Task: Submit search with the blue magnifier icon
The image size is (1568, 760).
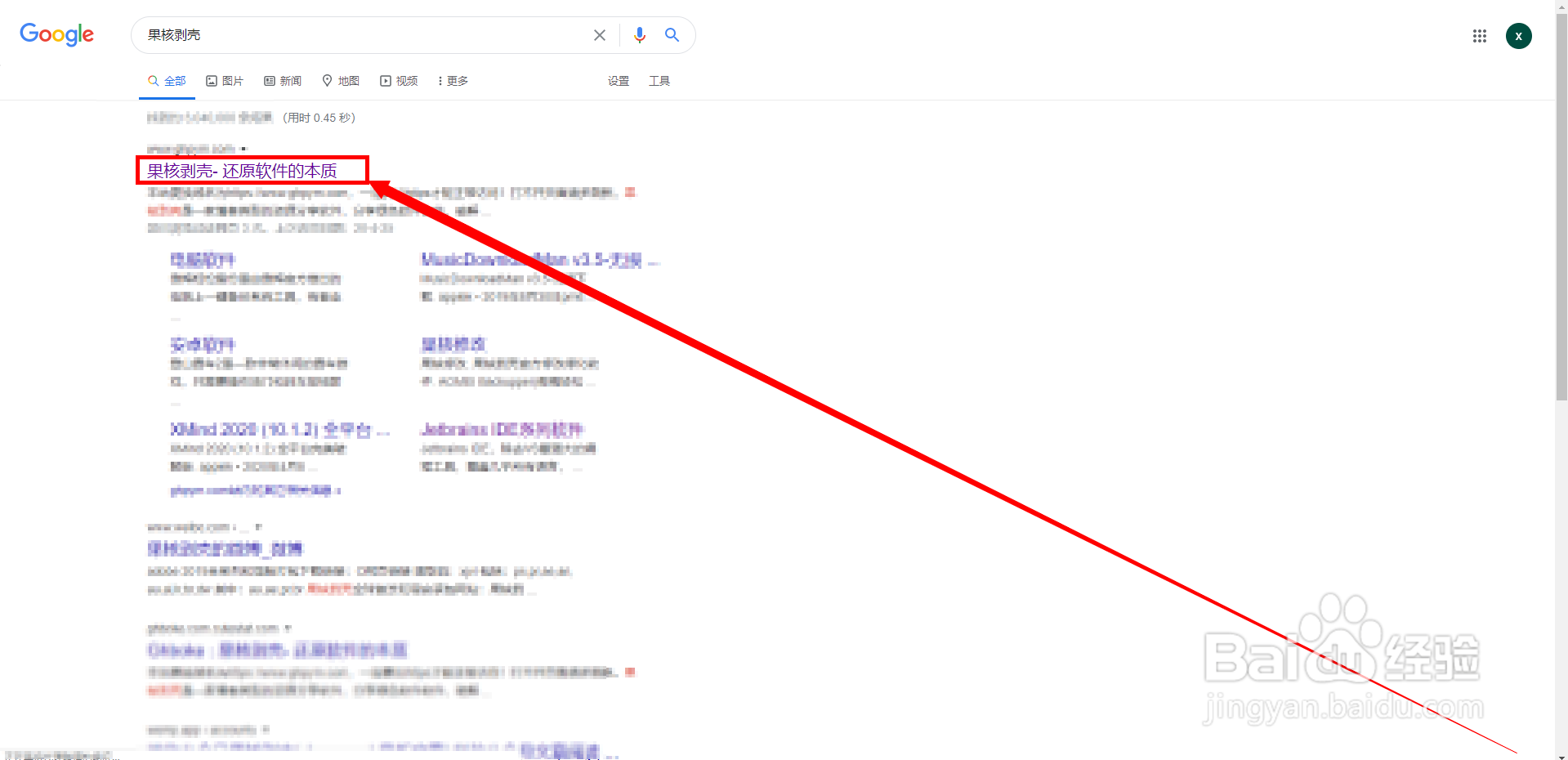Action: coord(672,35)
